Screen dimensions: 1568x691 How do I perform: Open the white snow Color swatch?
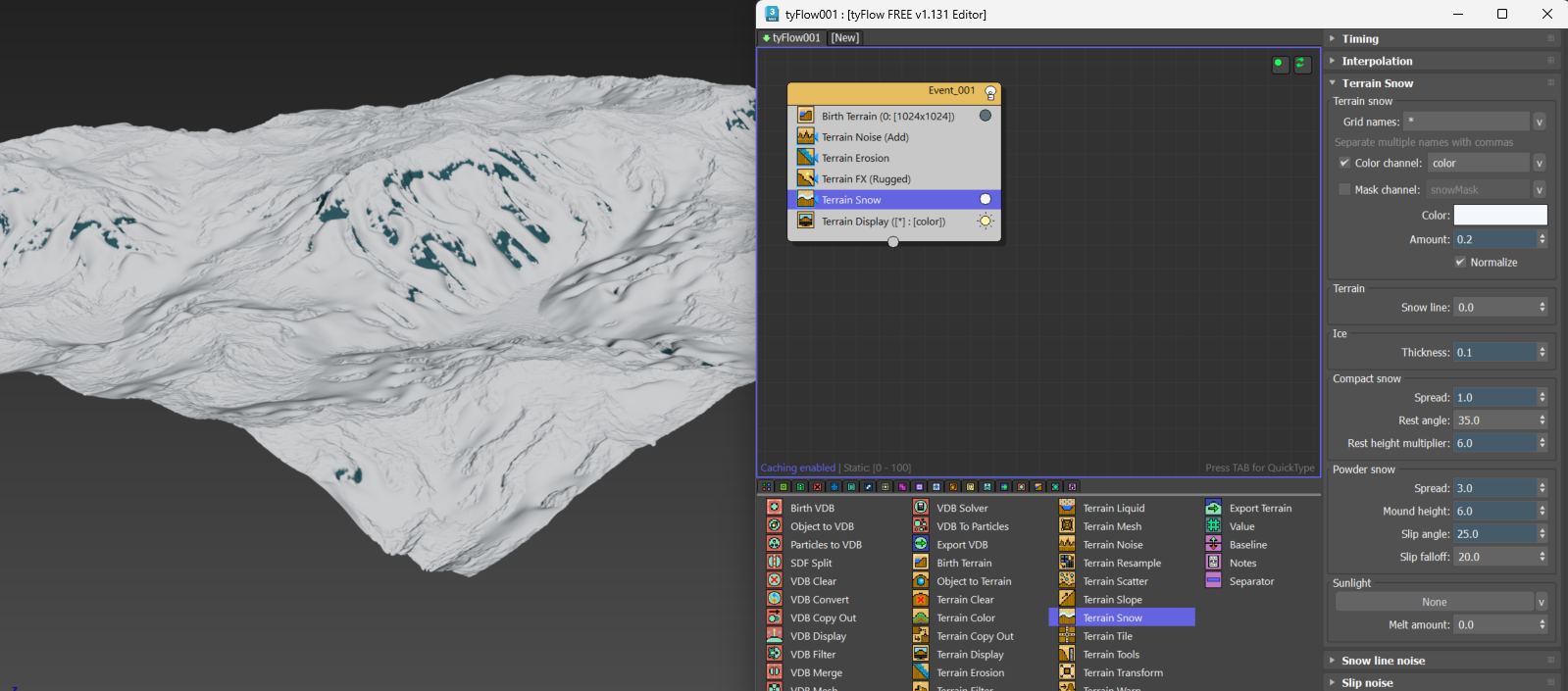click(x=1499, y=216)
